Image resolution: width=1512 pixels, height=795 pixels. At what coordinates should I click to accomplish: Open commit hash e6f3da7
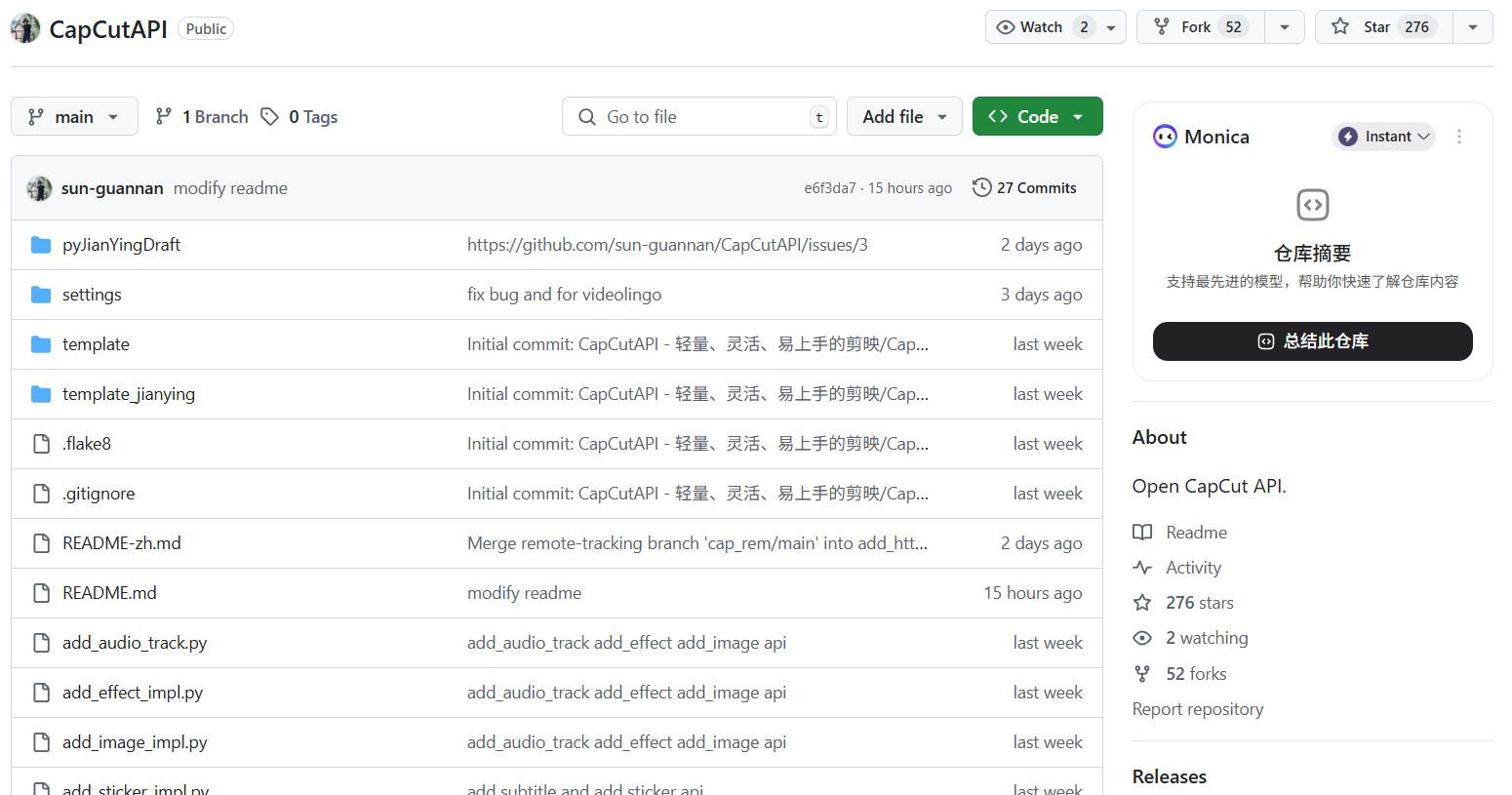829,188
